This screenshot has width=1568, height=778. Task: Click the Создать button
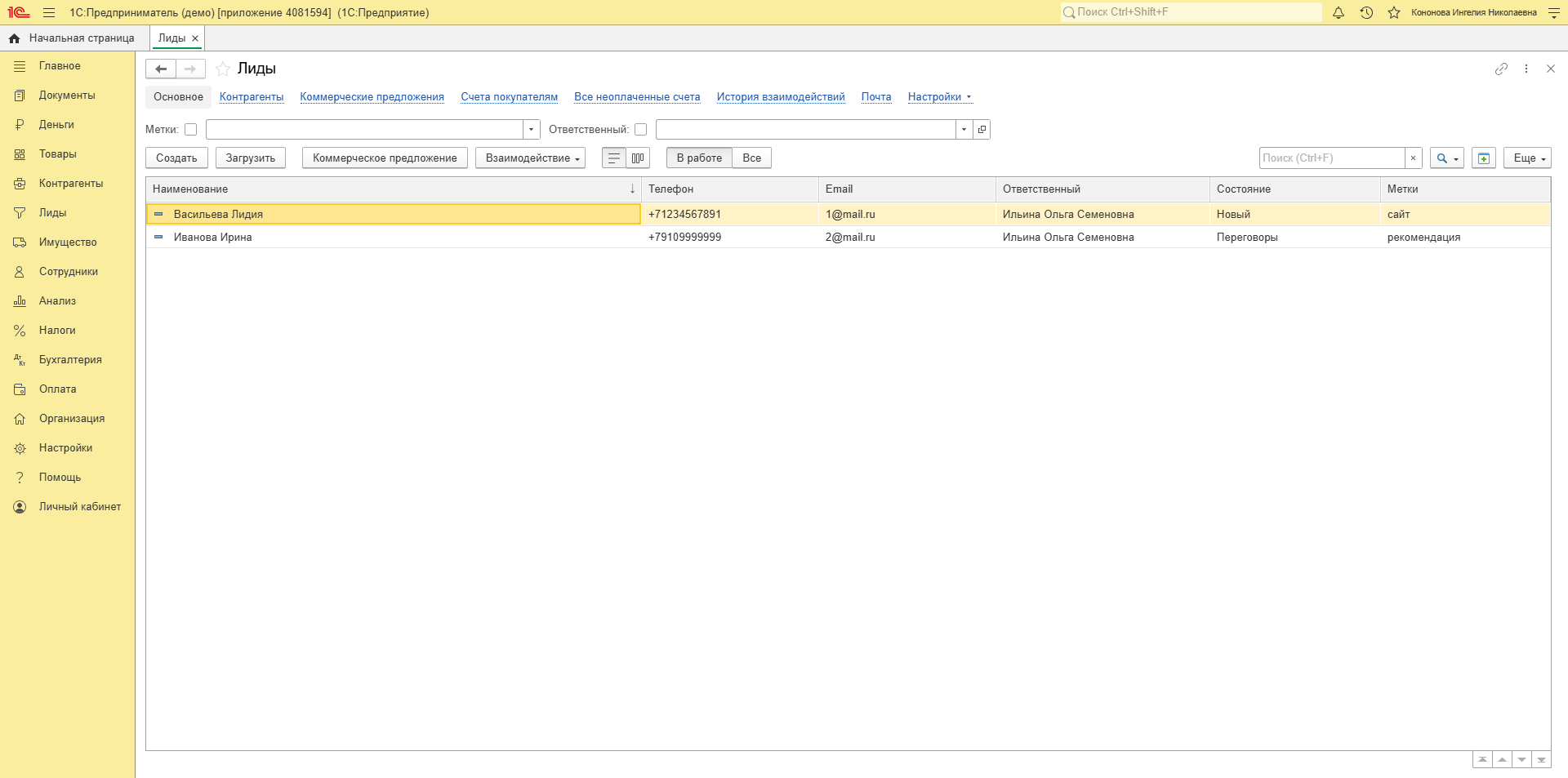176,158
